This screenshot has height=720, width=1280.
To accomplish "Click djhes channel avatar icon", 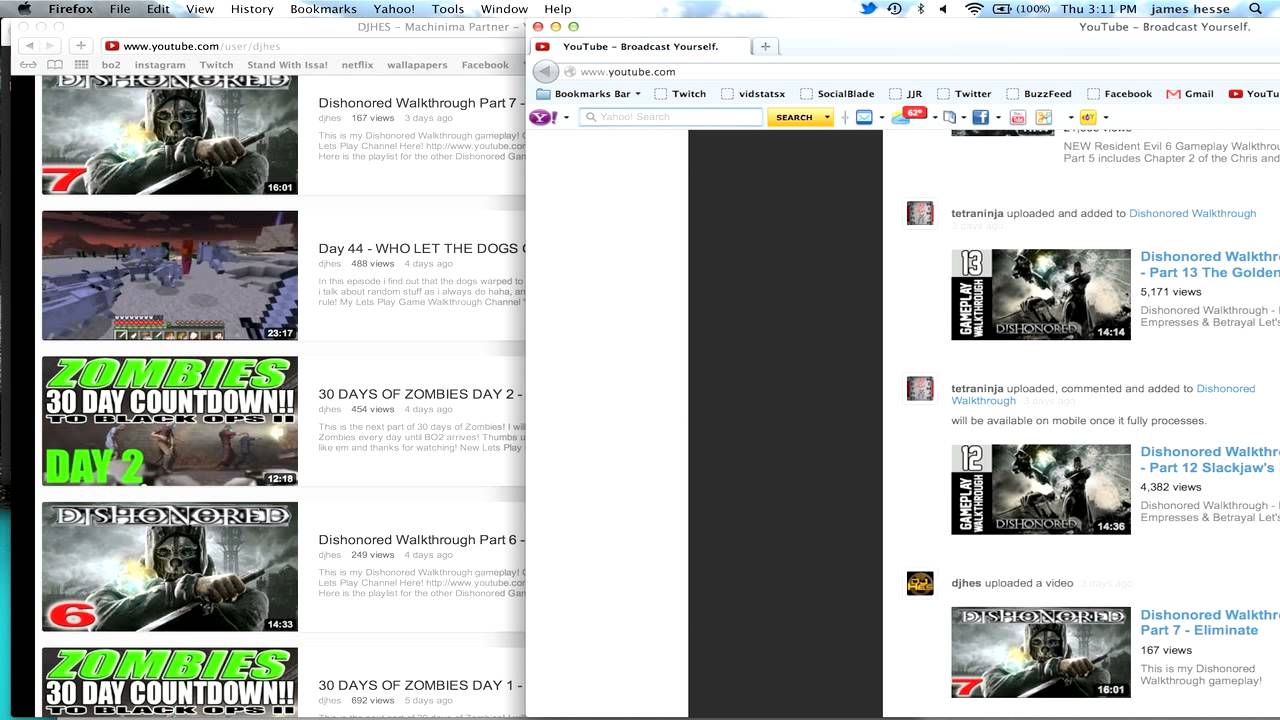I will tap(920, 583).
